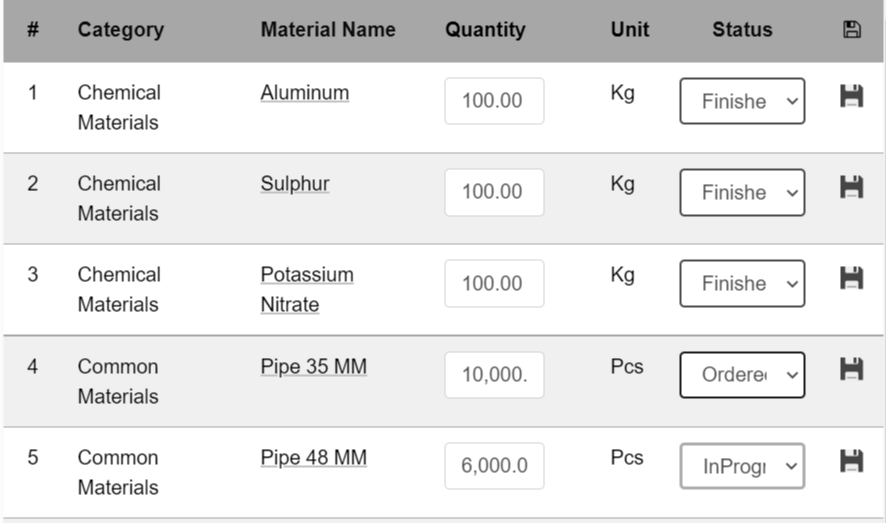887x523 pixels.
Task: Open the Pipe 48 MM link
Action: click(313, 457)
